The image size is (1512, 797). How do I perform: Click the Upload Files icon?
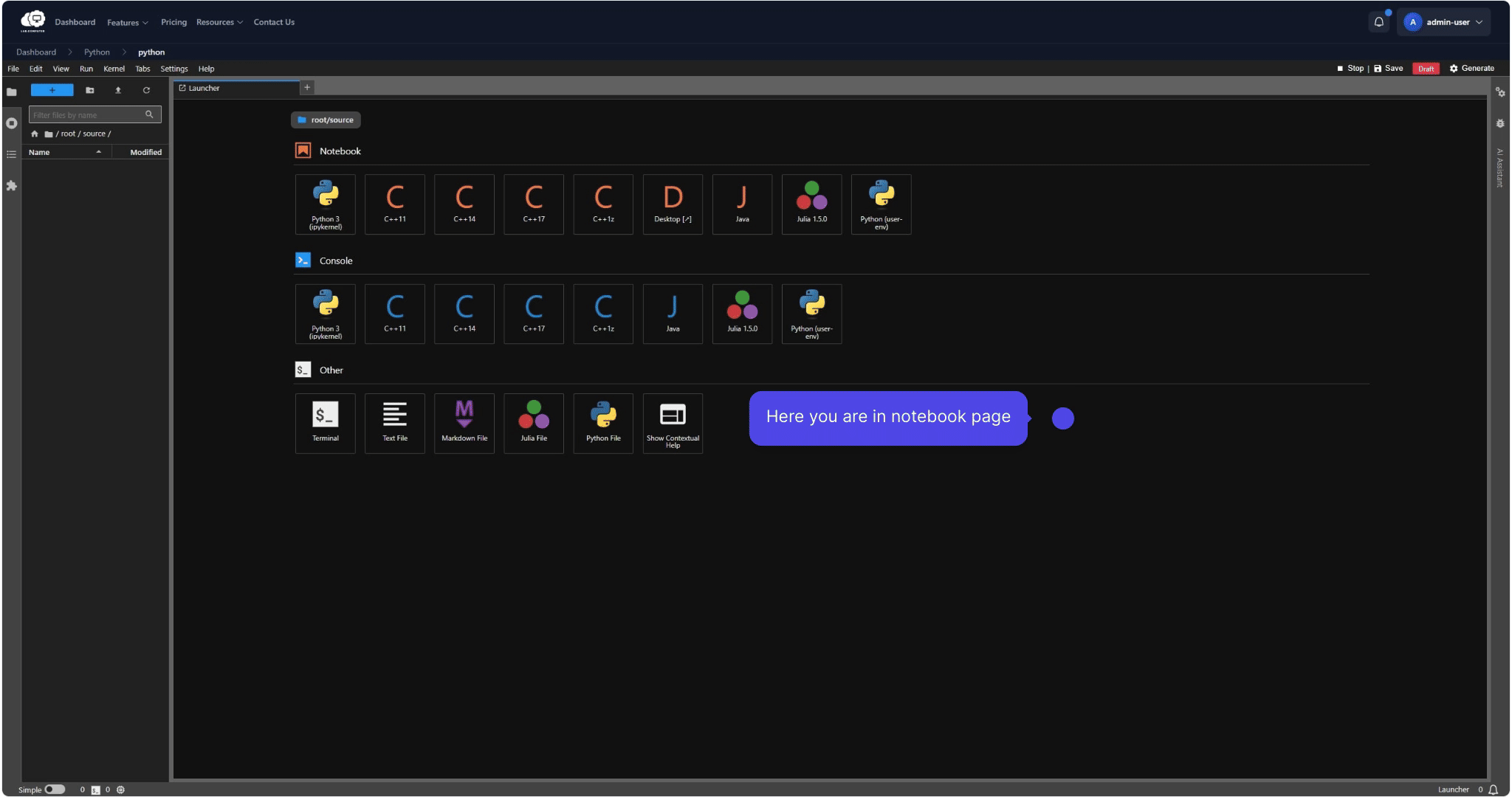pyautogui.click(x=118, y=90)
